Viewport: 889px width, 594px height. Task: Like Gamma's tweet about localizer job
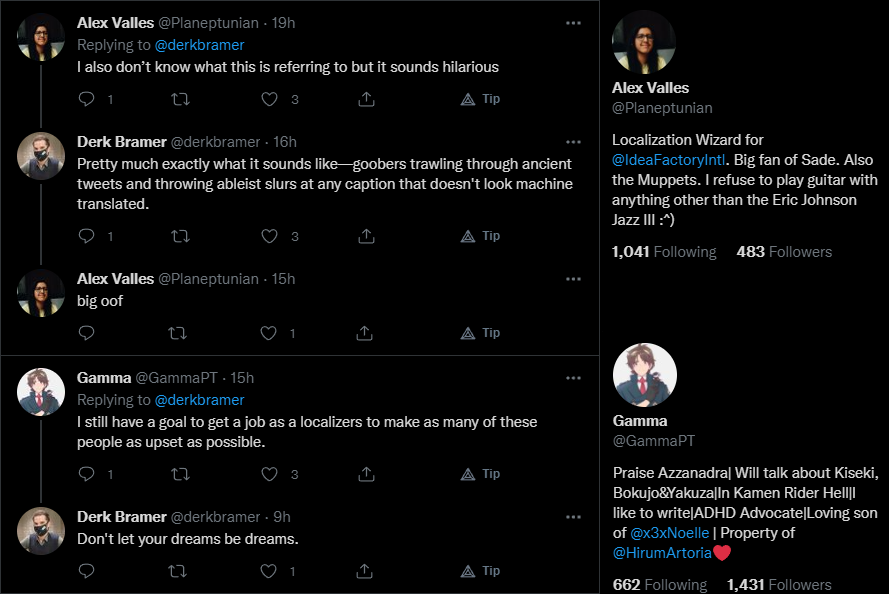[x=269, y=474]
